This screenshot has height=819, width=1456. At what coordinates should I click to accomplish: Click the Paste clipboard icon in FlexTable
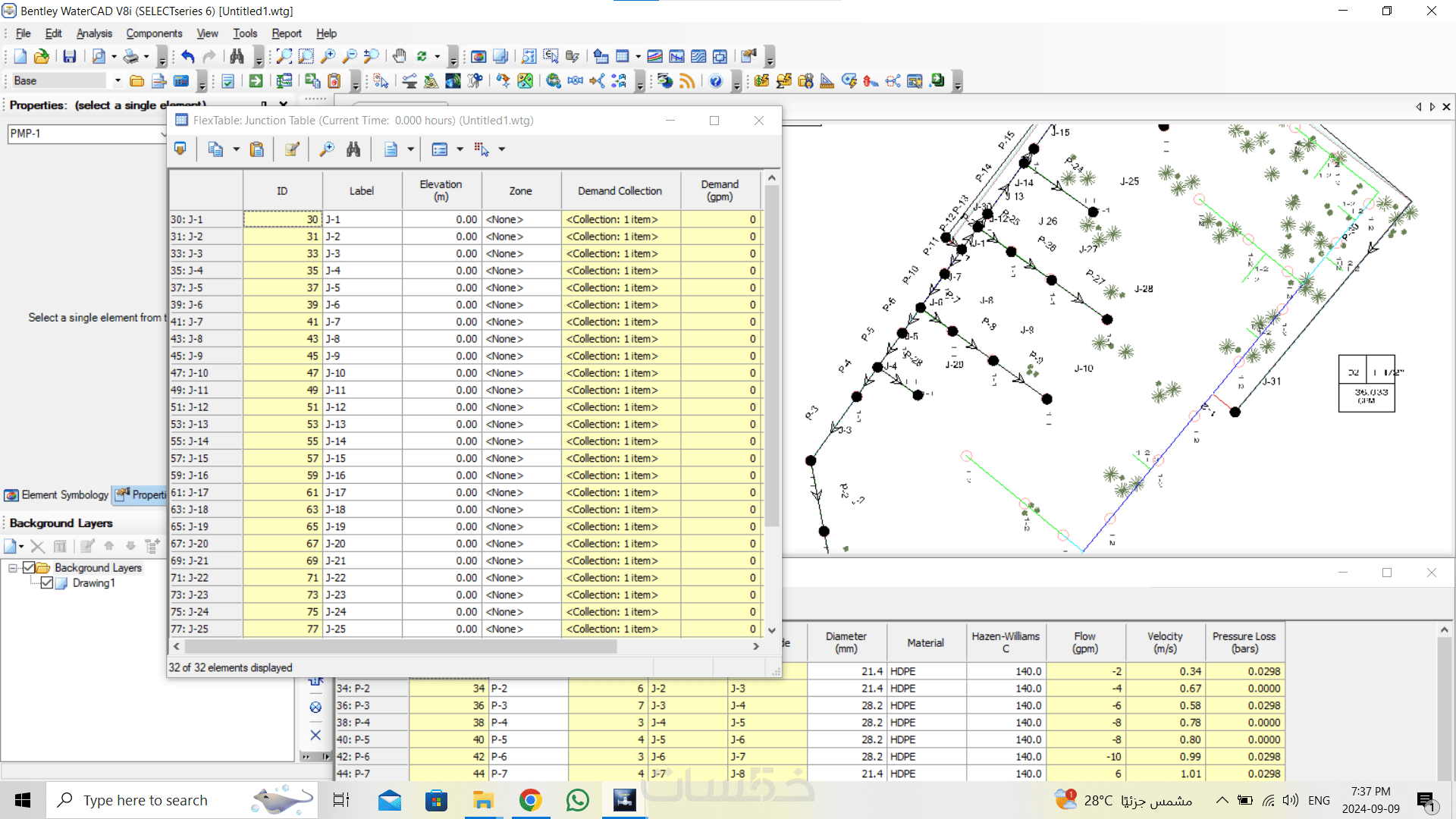pyautogui.click(x=257, y=149)
